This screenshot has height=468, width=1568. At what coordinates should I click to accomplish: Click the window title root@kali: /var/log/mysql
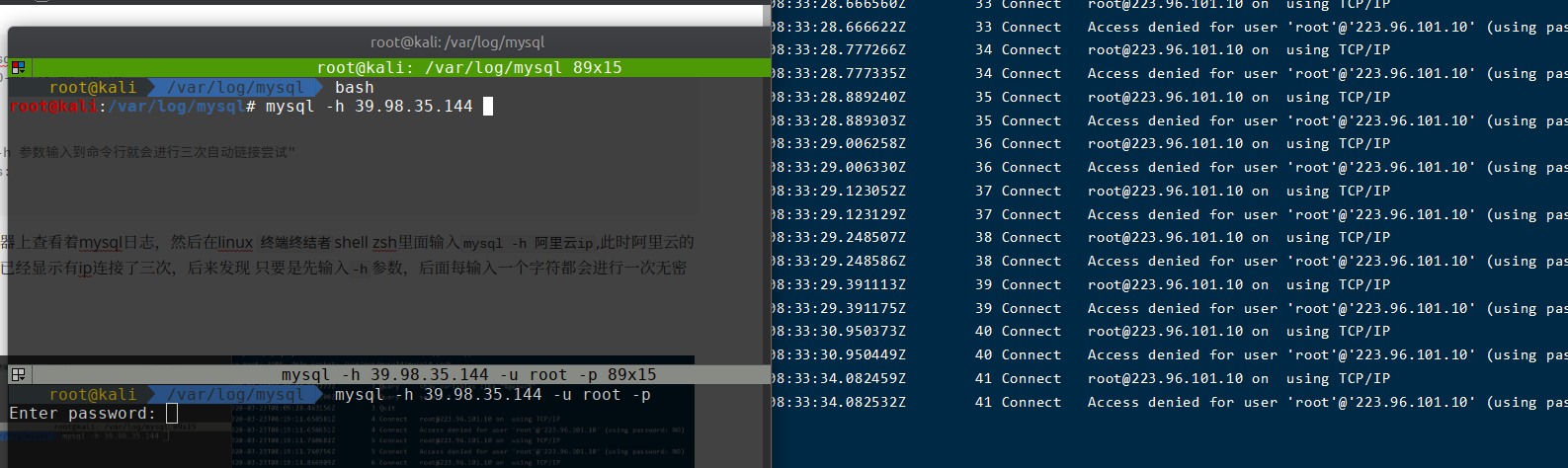[x=456, y=42]
